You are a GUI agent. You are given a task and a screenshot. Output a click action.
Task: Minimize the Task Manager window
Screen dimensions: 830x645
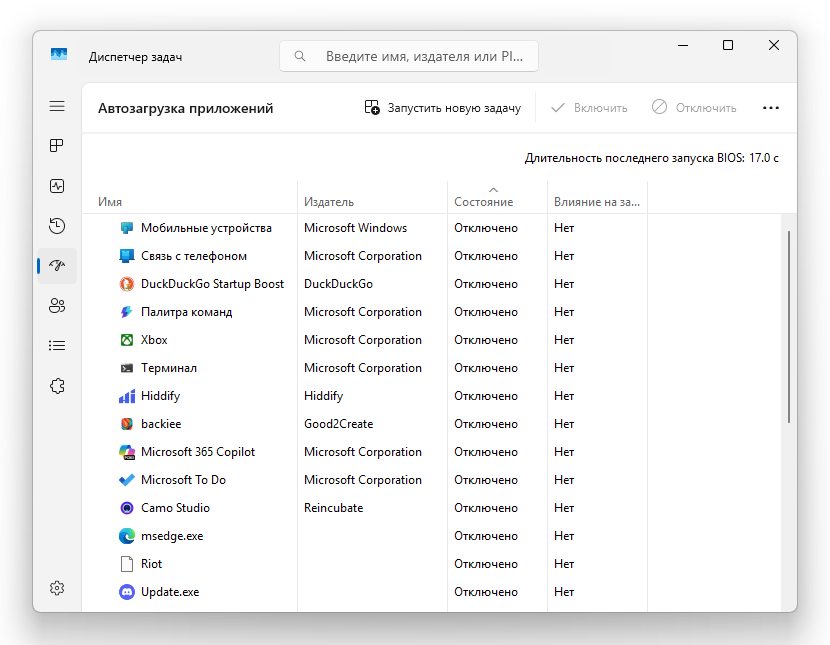pyautogui.click(x=683, y=46)
